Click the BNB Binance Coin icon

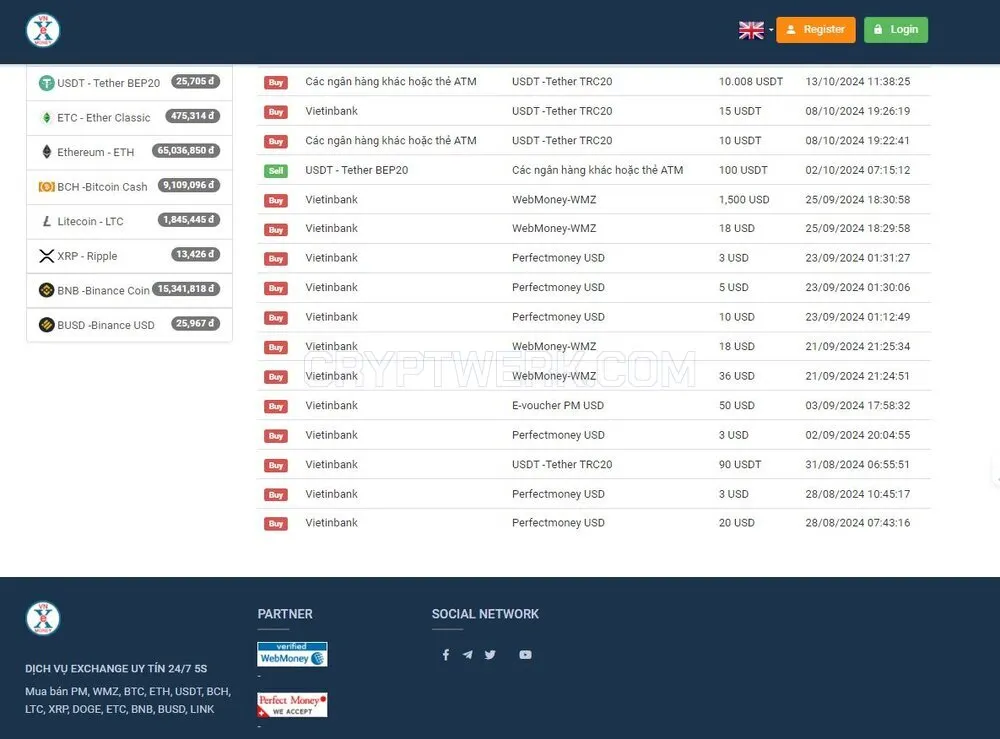click(47, 290)
